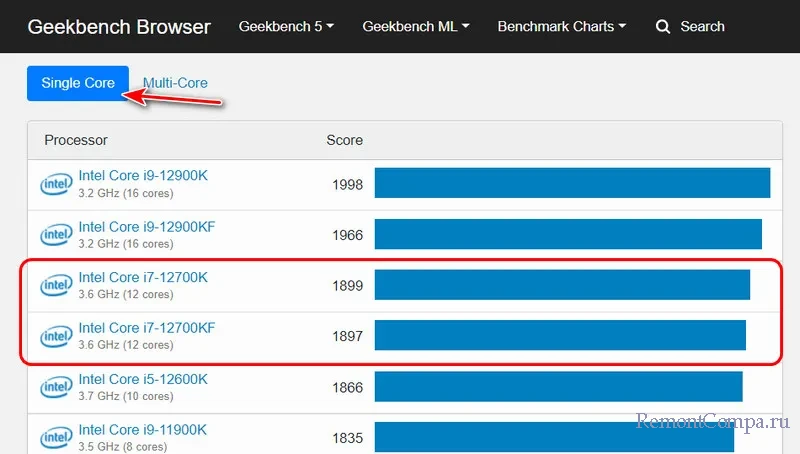The width and height of the screenshot is (800, 454).
Task: Open the Geekbench 5 dropdown menu
Action: point(286,26)
